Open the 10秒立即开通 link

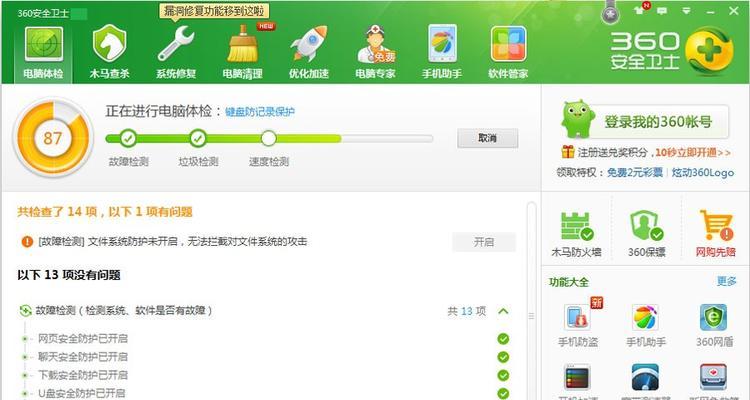(693, 153)
